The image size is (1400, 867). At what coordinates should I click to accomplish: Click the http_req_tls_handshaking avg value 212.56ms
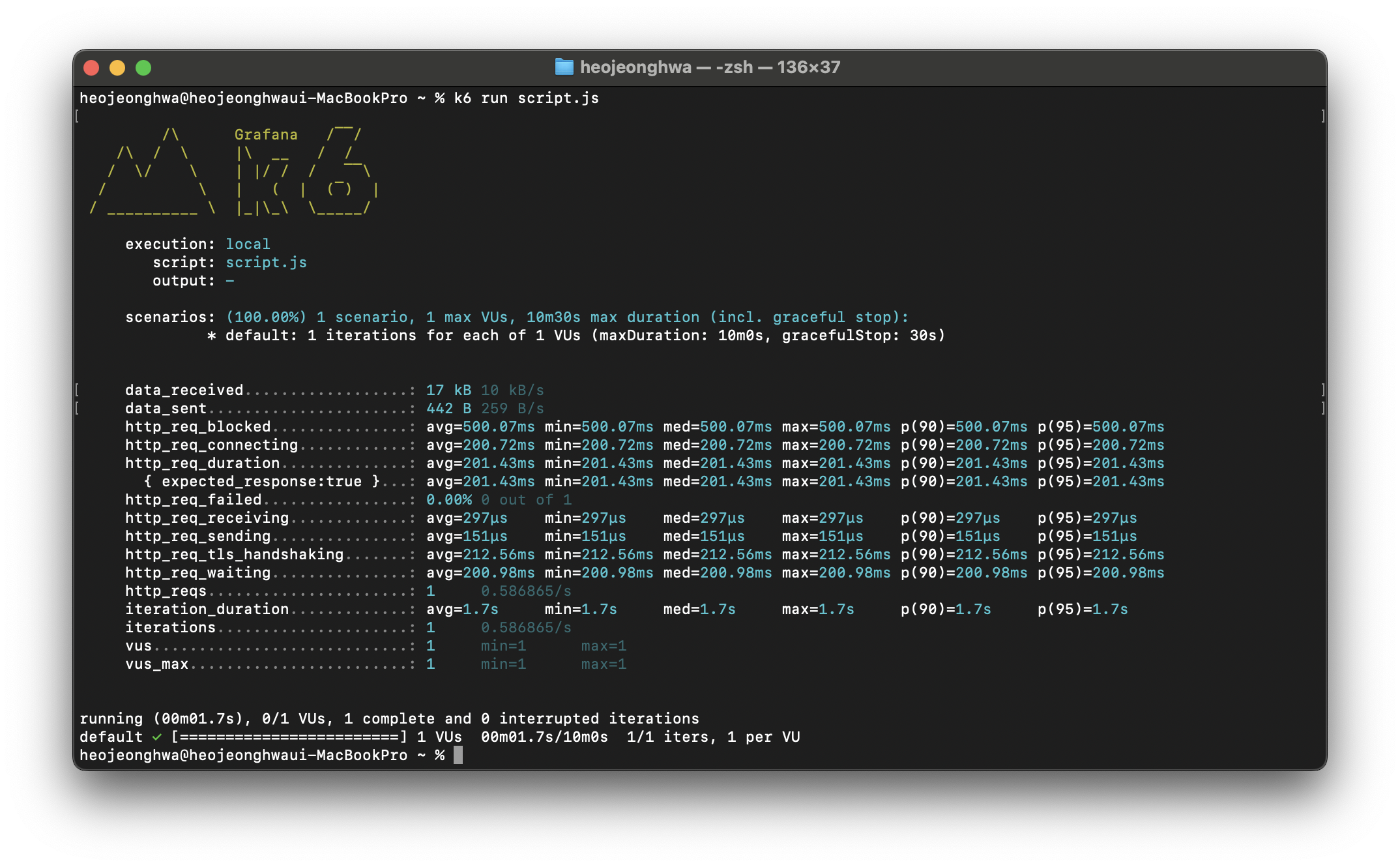pyautogui.click(x=499, y=555)
